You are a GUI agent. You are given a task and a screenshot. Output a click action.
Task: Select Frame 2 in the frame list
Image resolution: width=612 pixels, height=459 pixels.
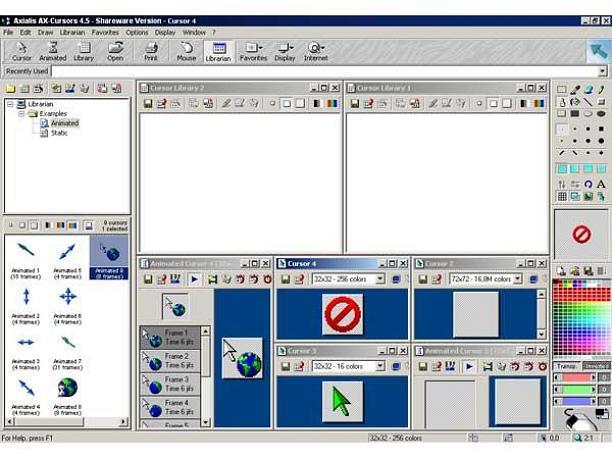(x=170, y=361)
